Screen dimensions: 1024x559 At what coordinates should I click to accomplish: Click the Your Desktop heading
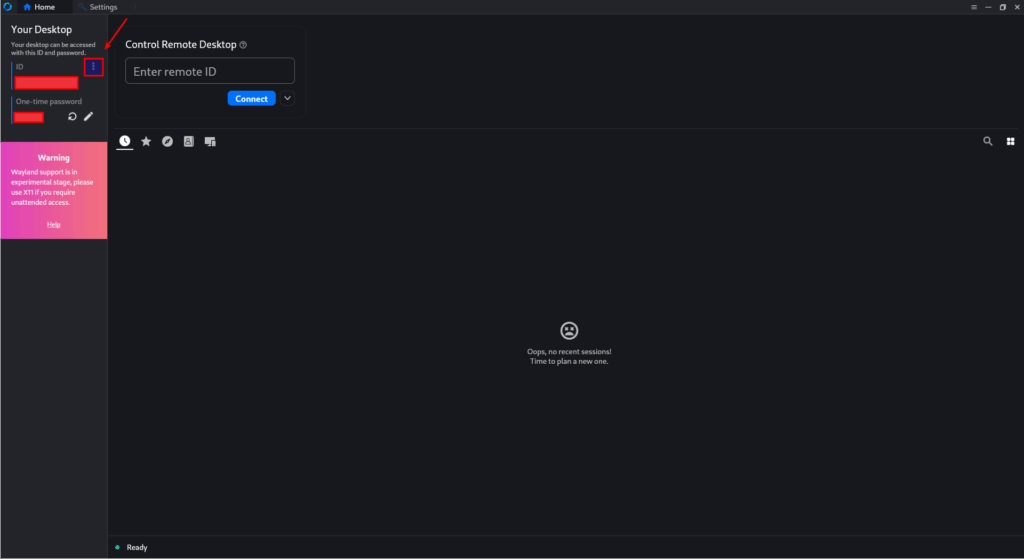41,29
